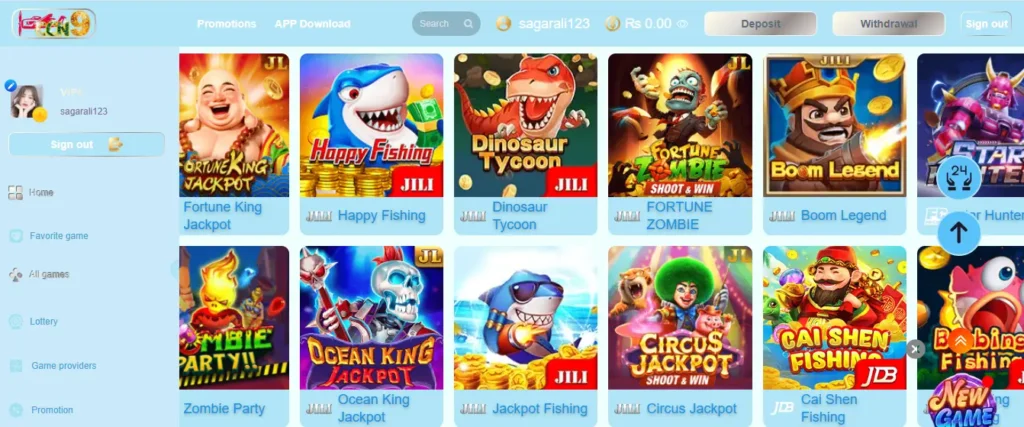1024x427 pixels.
Task: Edit the profile avatar pencil icon
Action: click(10, 85)
